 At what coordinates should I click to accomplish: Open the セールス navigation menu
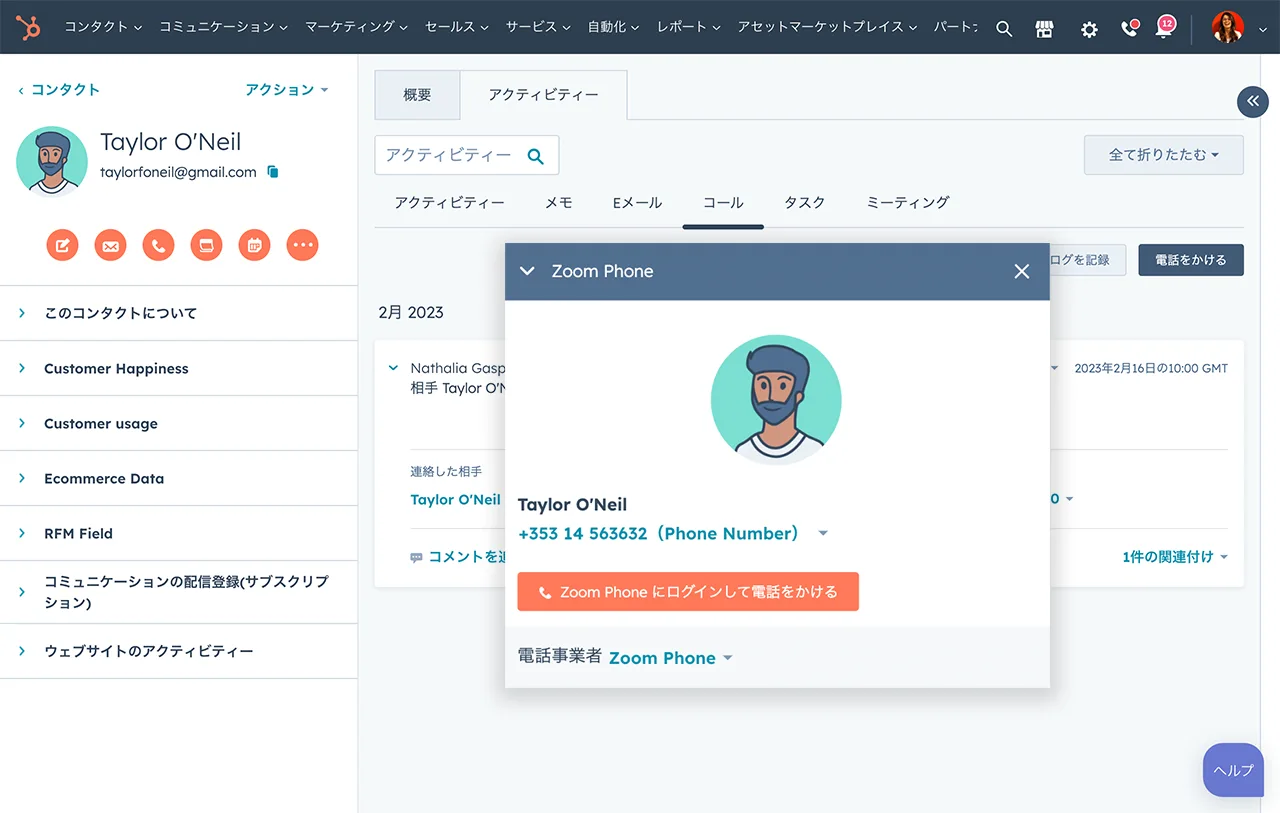coord(457,27)
